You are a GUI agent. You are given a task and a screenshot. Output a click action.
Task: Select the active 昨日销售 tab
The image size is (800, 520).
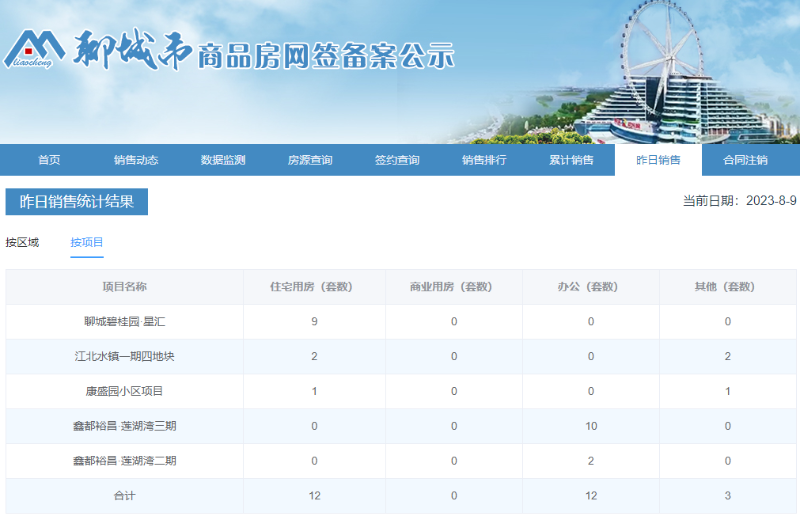tap(658, 160)
